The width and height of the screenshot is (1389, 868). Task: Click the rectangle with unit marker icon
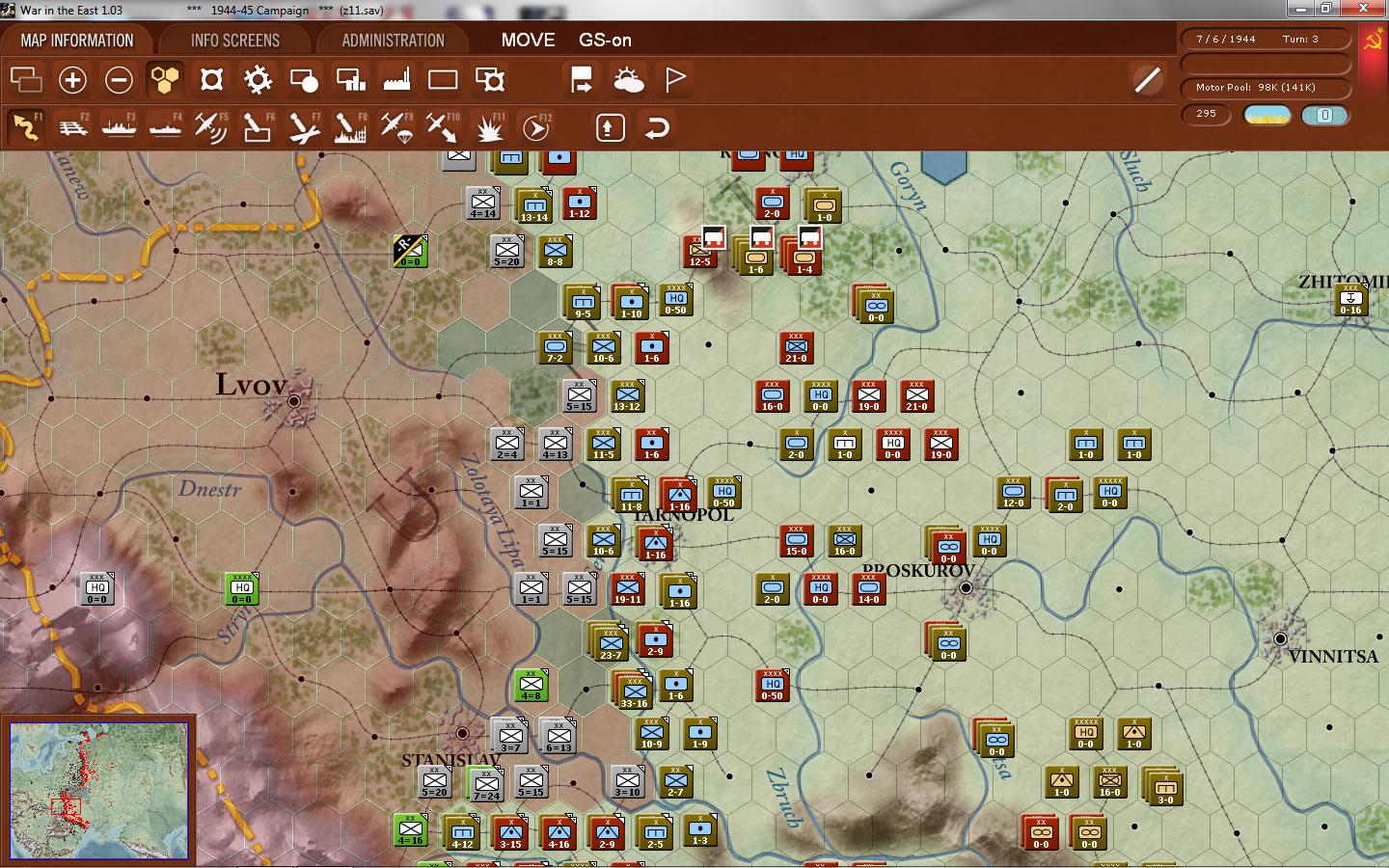[x=490, y=79]
